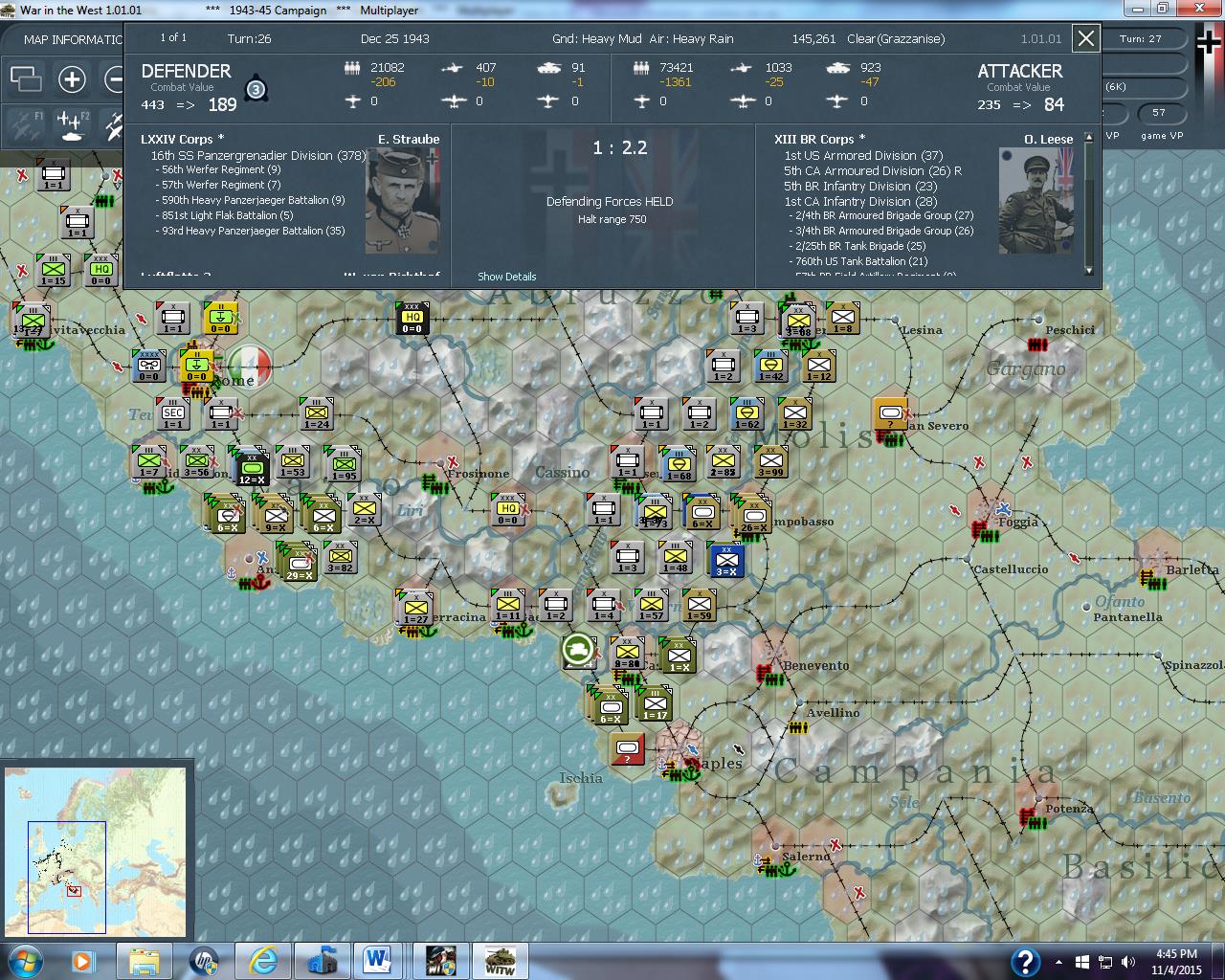Screen dimensions: 1225x980
Task: Select the 1=59 infantry counter
Action: [x=700, y=606]
